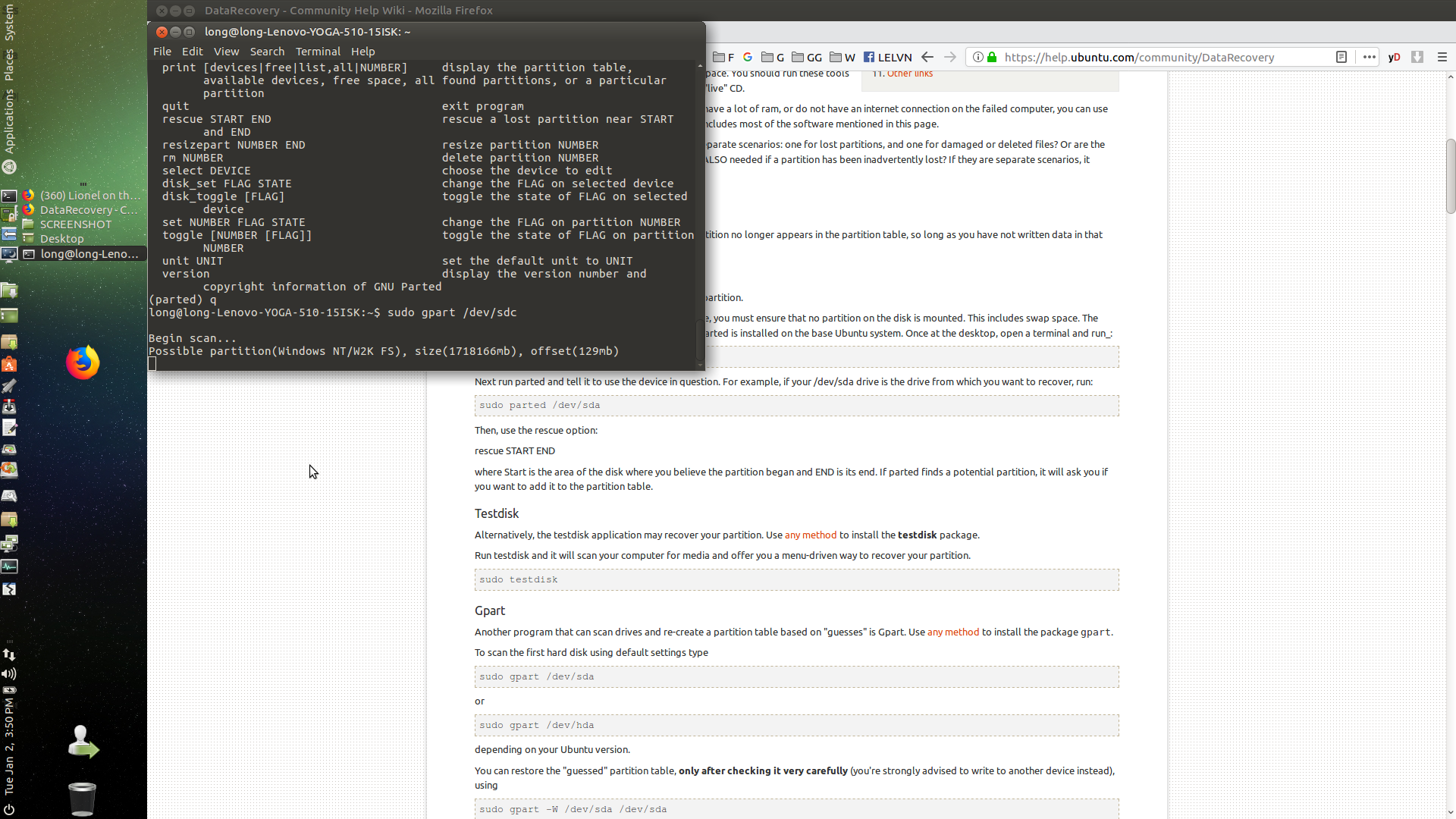
Task: Open Applications menu on side panel
Action: [9, 121]
